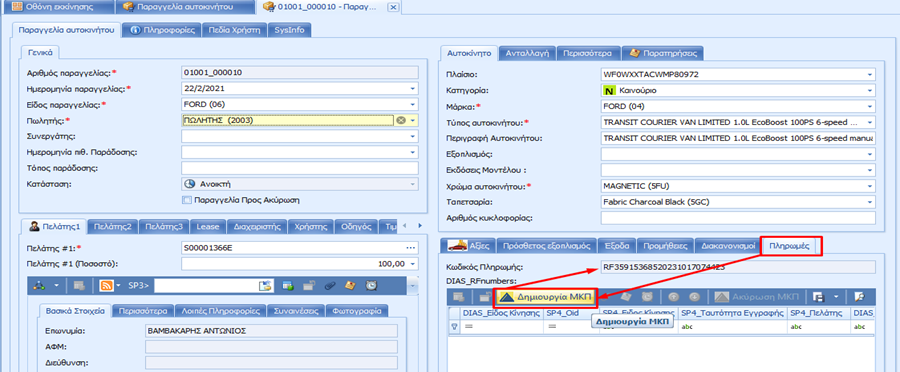The width and height of the screenshot is (900, 372).
Task: Click the down arrow icon in payments toolbar
Action: pos(695,297)
